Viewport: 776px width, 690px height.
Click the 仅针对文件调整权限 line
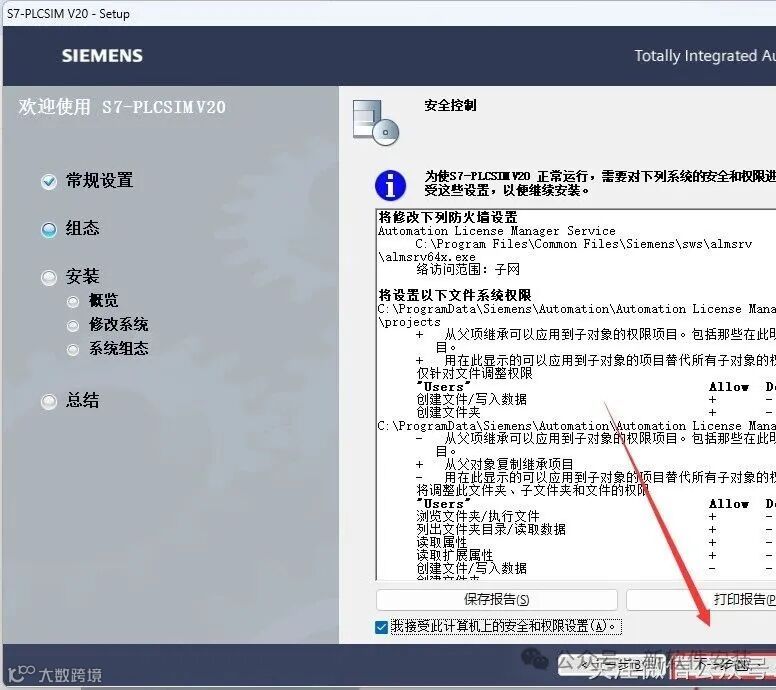[475, 373]
